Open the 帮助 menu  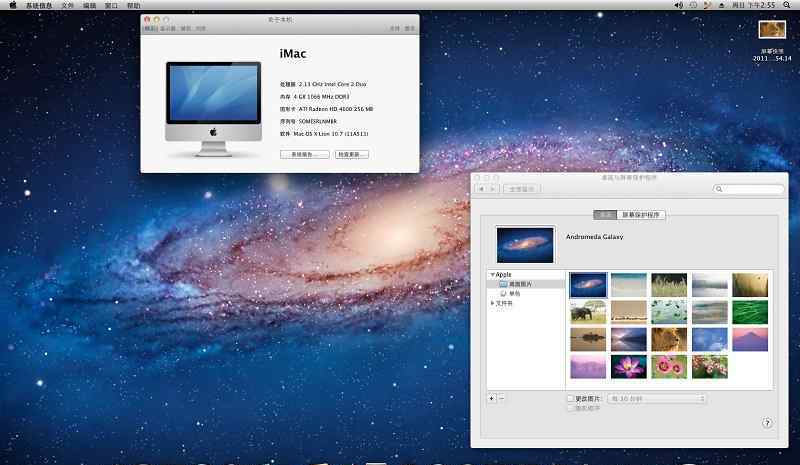(x=133, y=6)
